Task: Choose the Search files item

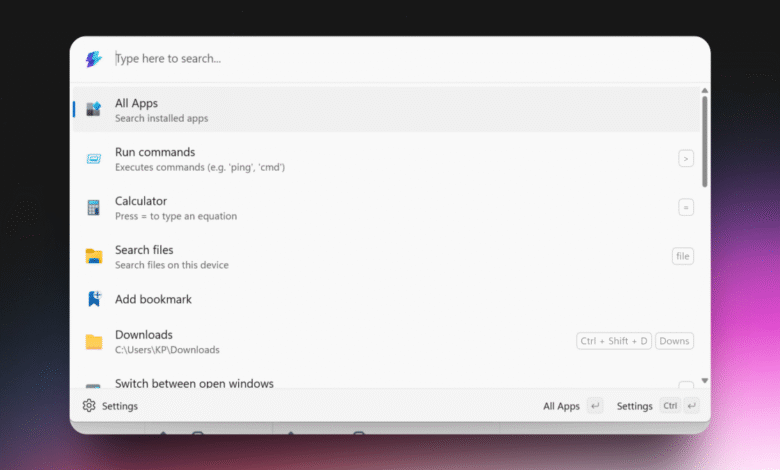Action: pos(386,256)
